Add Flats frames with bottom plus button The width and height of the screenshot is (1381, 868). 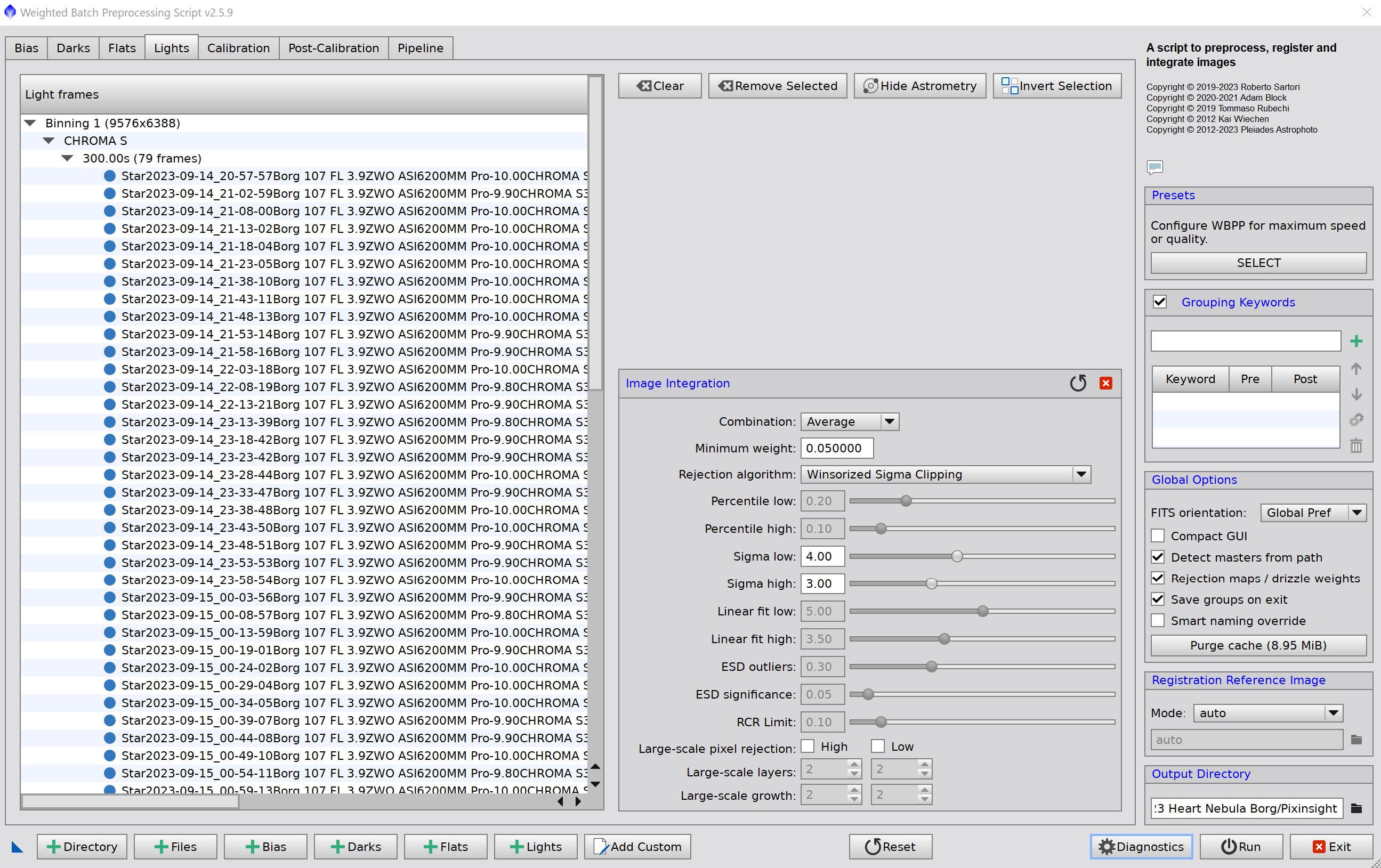click(446, 847)
